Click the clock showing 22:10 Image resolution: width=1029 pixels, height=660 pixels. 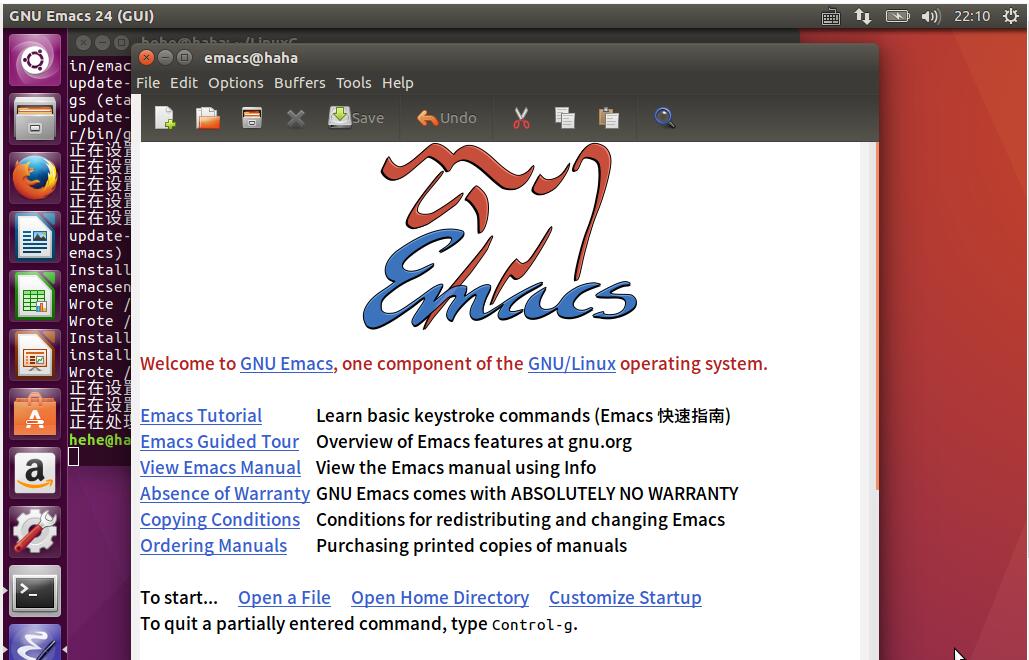pyautogui.click(x=972, y=16)
